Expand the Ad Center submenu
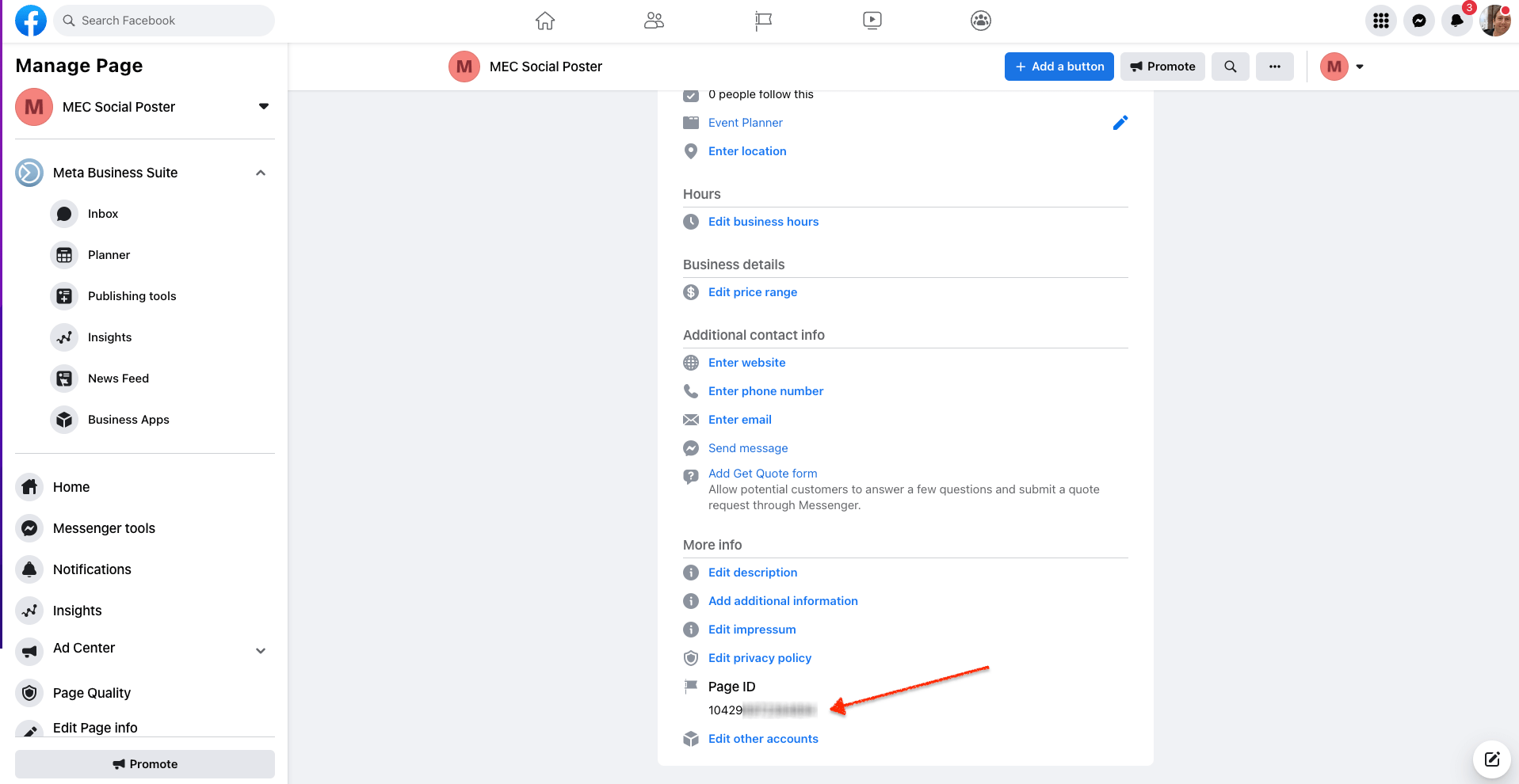This screenshot has width=1519, height=784. [x=261, y=651]
